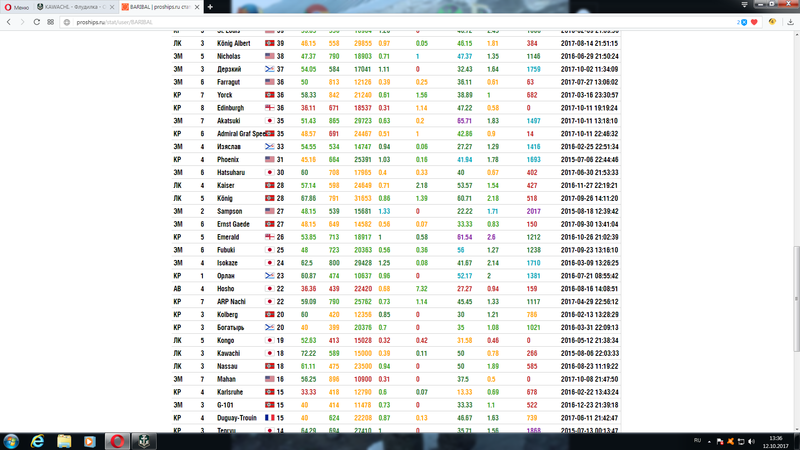Open the Windows Start menu

pyautogui.click(x=12, y=440)
